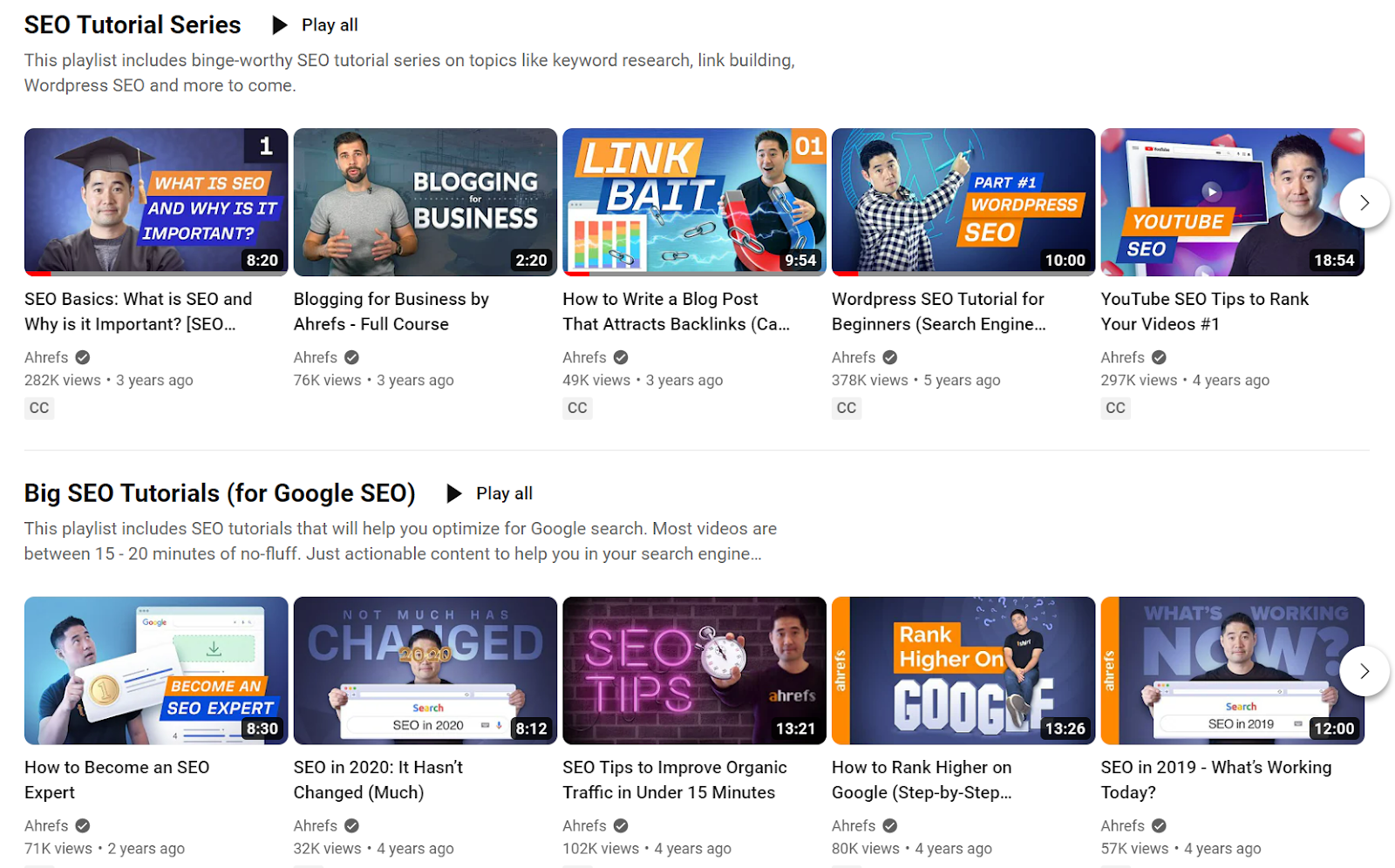1395x868 pixels.
Task: Show next videos in SEO Tutorial Series row
Action: [1364, 203]
